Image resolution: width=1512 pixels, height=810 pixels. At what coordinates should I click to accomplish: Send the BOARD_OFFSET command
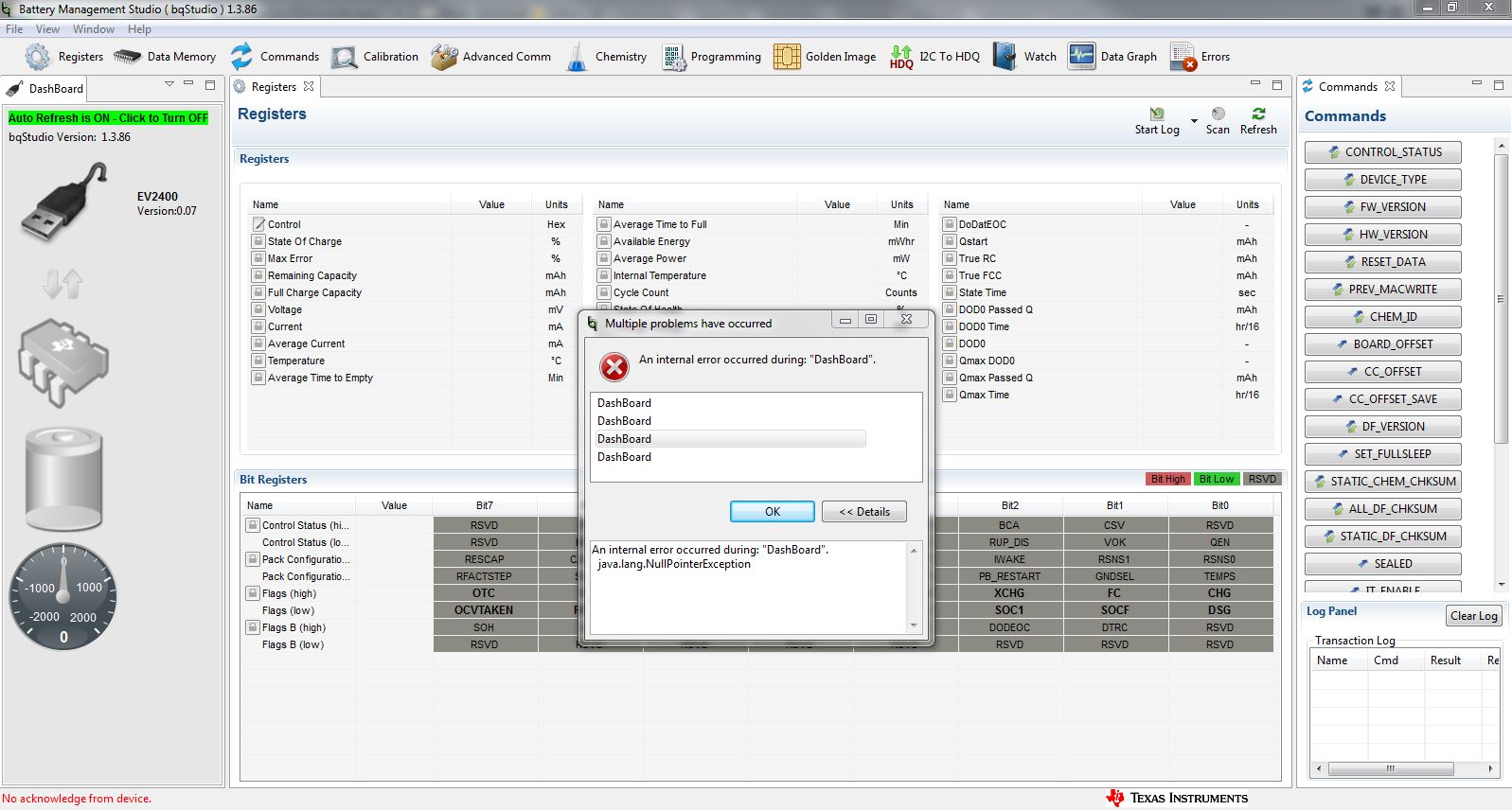[1383, 344]
